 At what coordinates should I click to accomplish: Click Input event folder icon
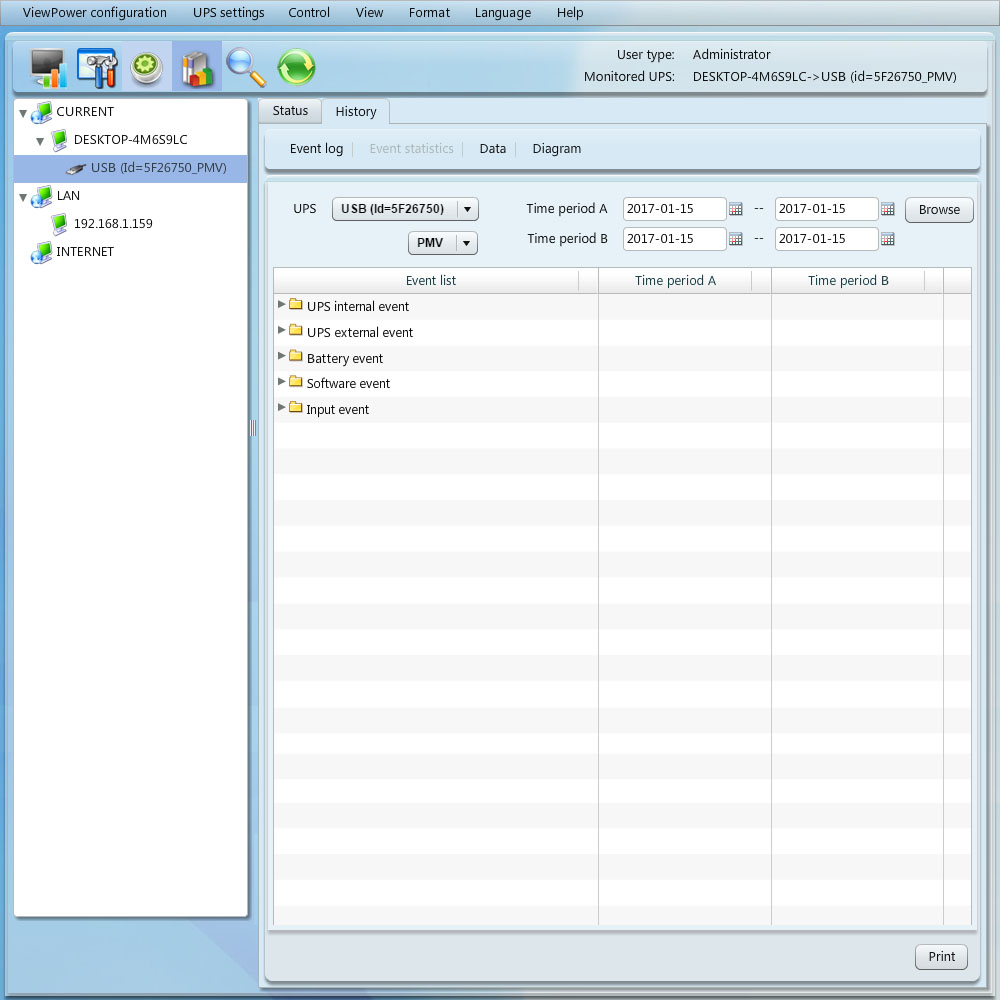[295, 407]
